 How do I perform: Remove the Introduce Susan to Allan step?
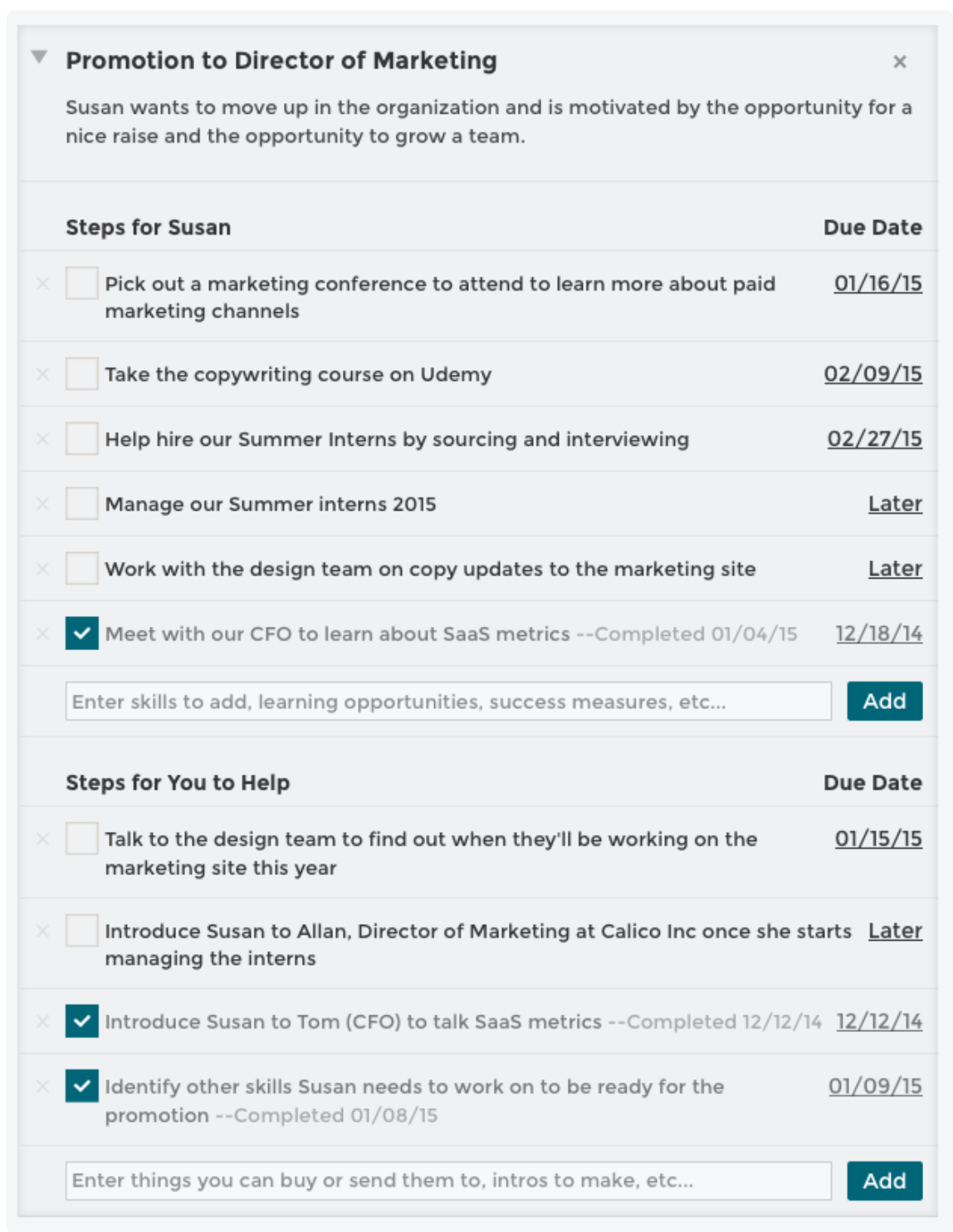pyautogui.click(x=43, y=931)
